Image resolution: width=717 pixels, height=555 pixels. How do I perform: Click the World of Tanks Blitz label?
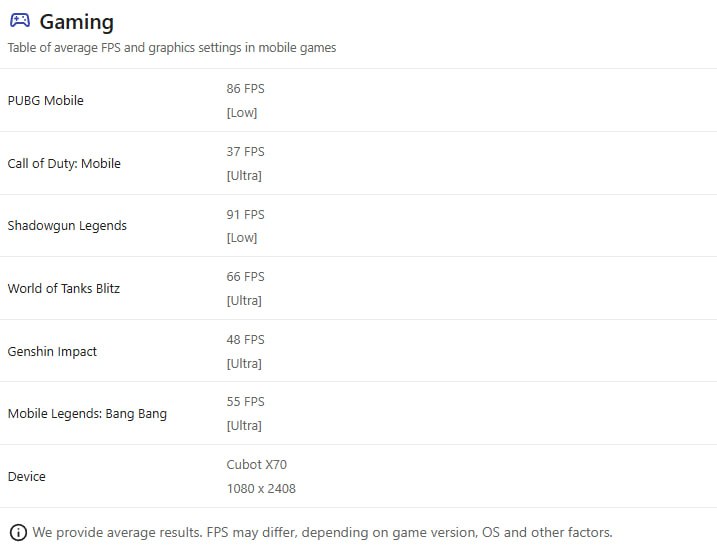64,288
